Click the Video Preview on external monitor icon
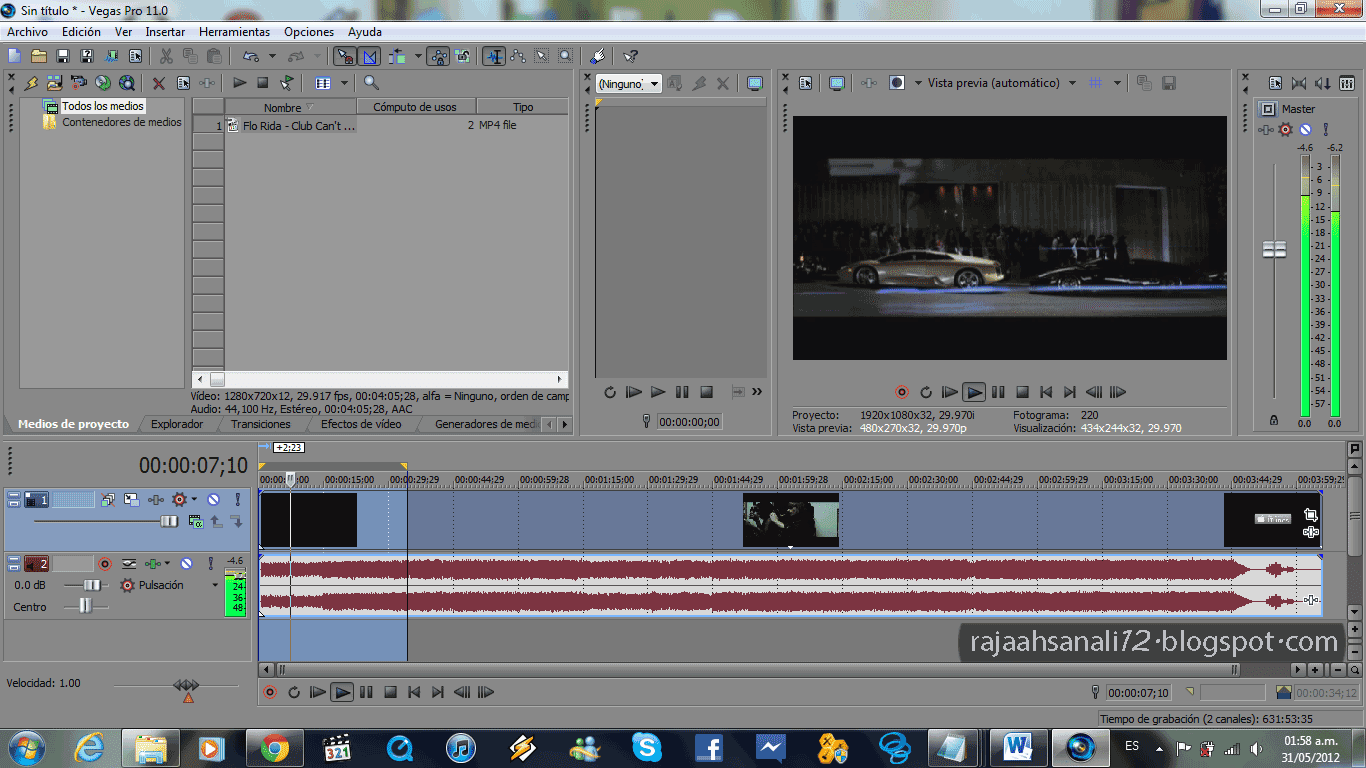Screen dimensions: 1366x768 837,83
